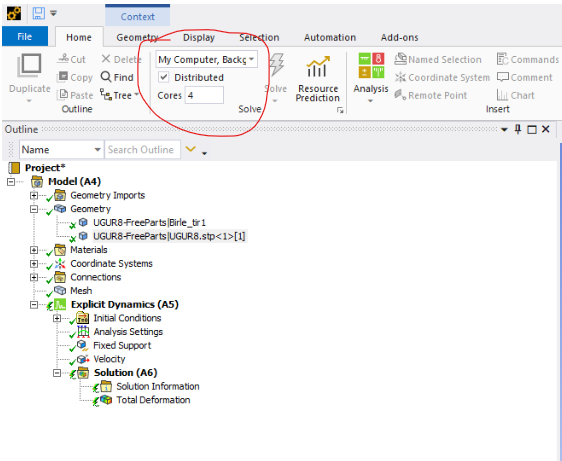Collapse the Explicit Dynamics (A5) node
Viewport: 562px width, 461px height.
(34, 305)
